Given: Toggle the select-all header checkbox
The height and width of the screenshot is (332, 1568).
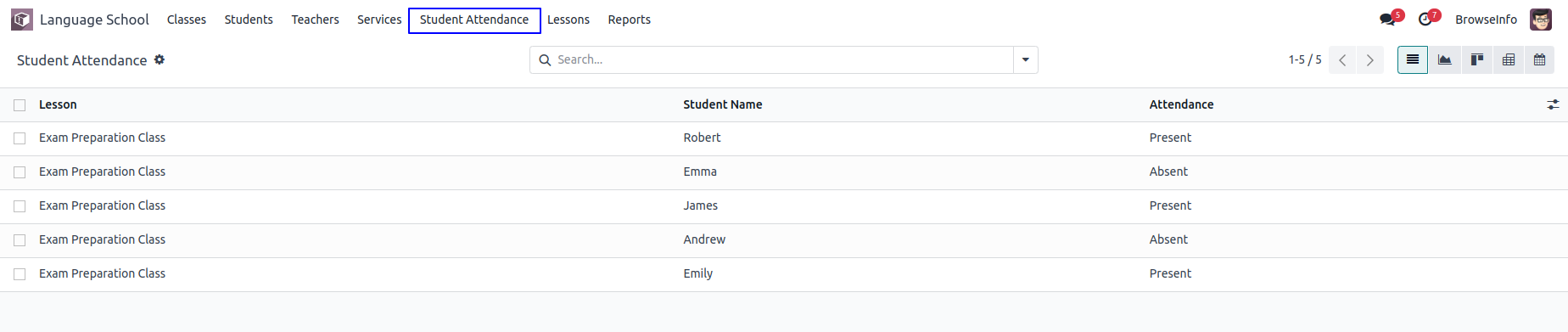Looking at the screenshot, I should point(20,105).
